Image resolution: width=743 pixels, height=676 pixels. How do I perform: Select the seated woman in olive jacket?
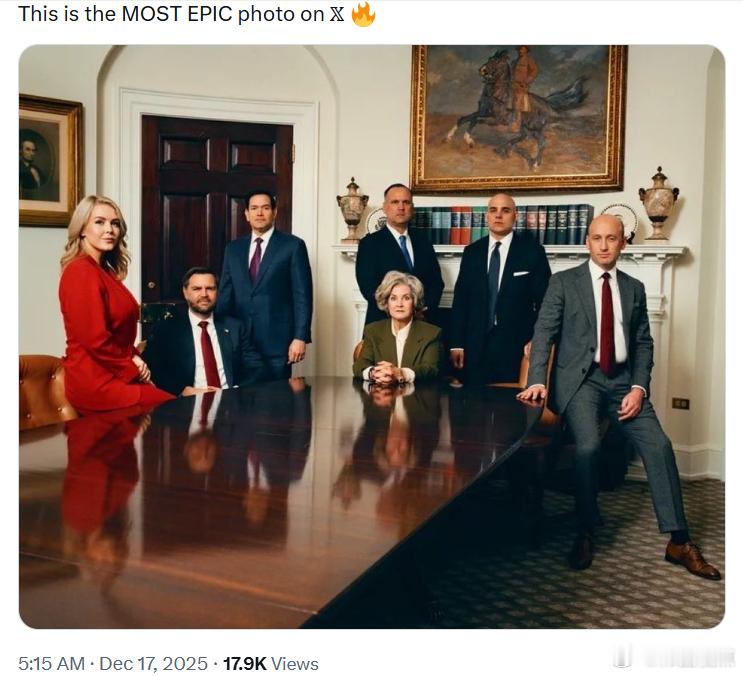(399, 328)
